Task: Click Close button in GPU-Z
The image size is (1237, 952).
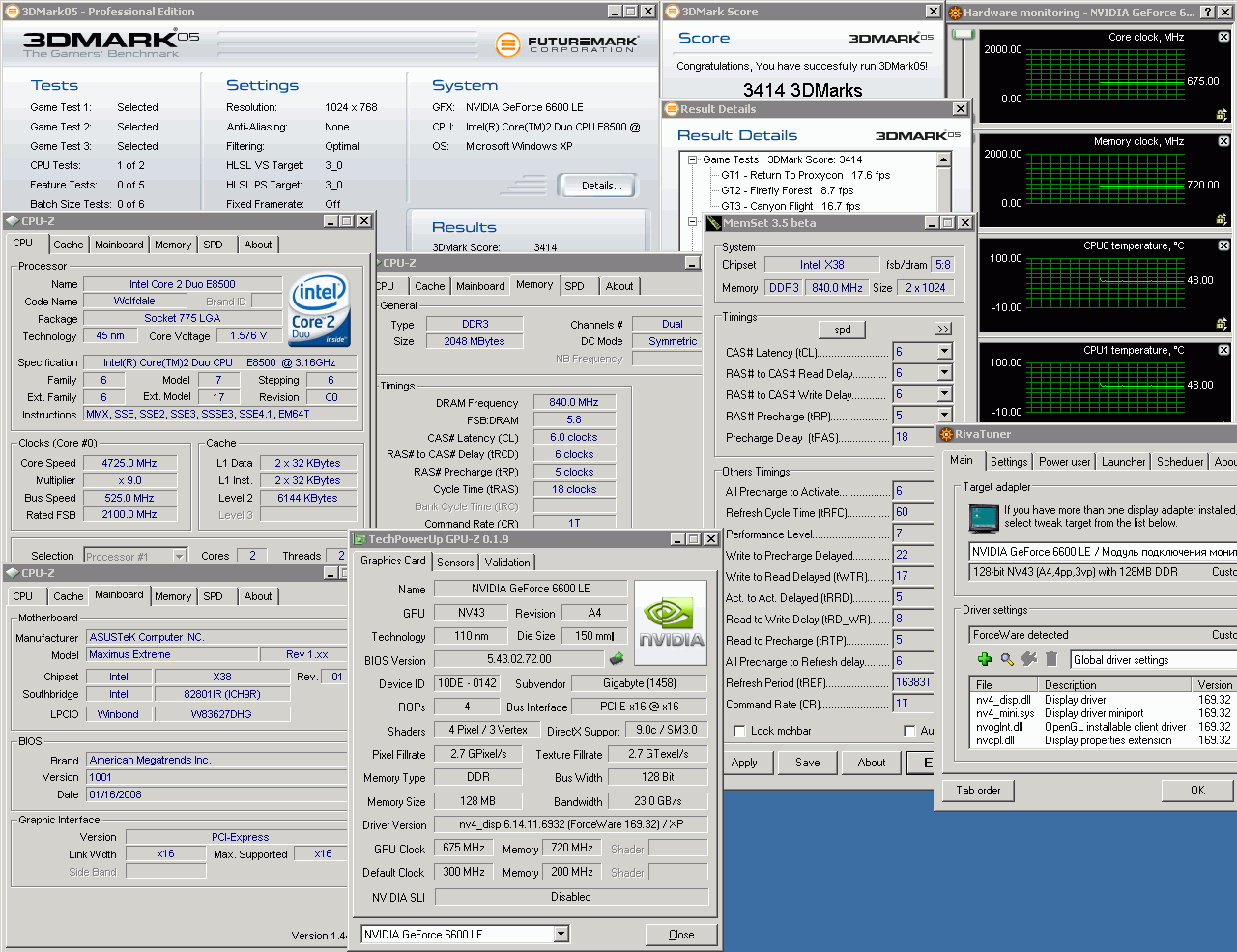Action: click(681, 935)
